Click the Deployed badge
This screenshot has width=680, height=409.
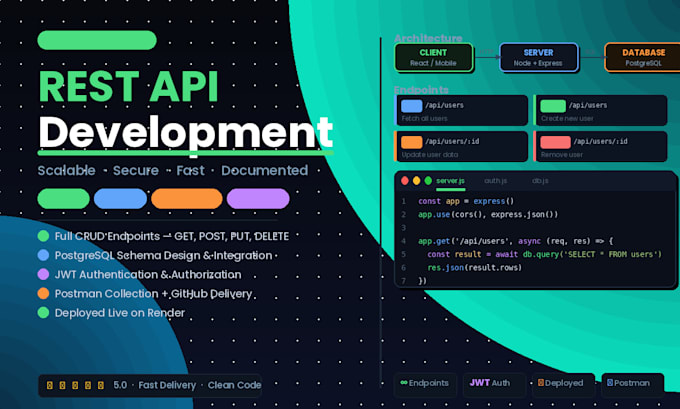[x=563, y=384]
